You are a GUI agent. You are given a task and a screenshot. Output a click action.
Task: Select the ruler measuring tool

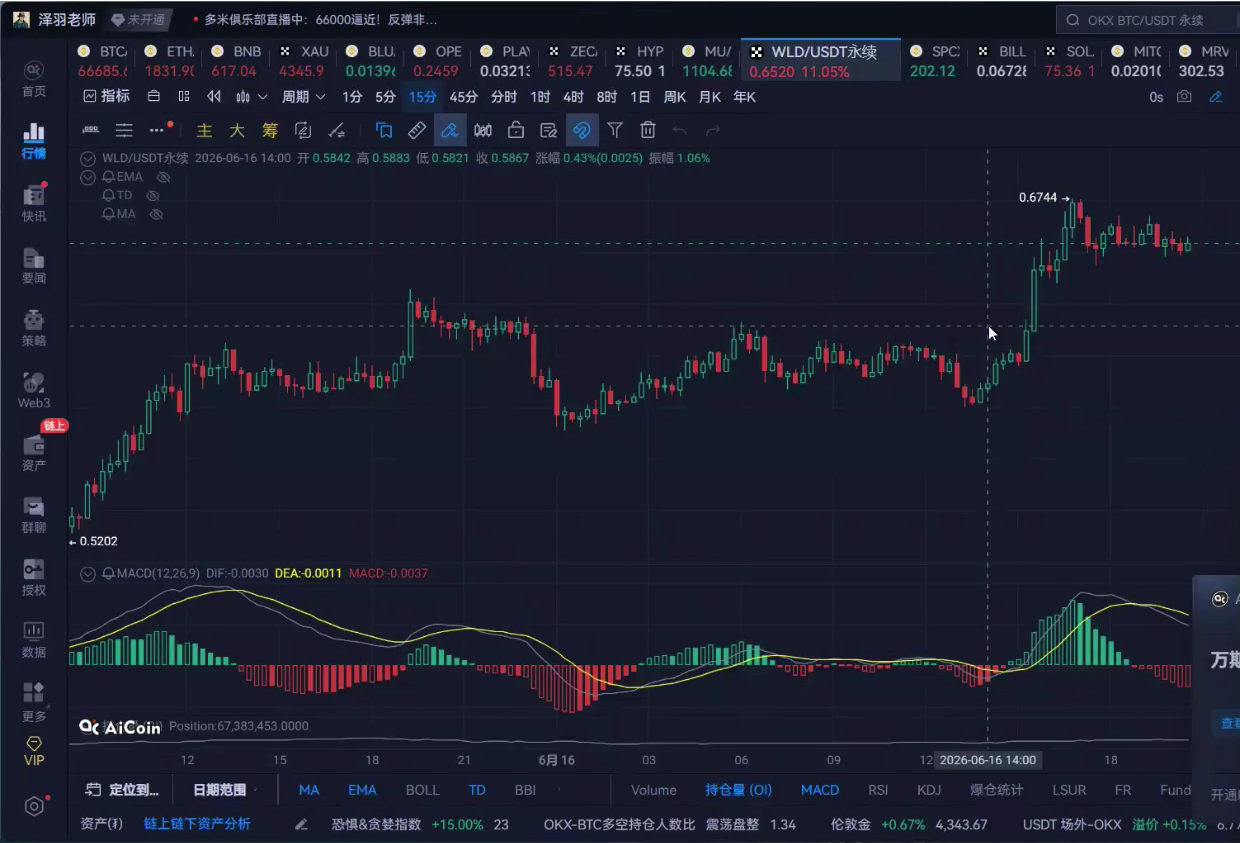(417, 130)
